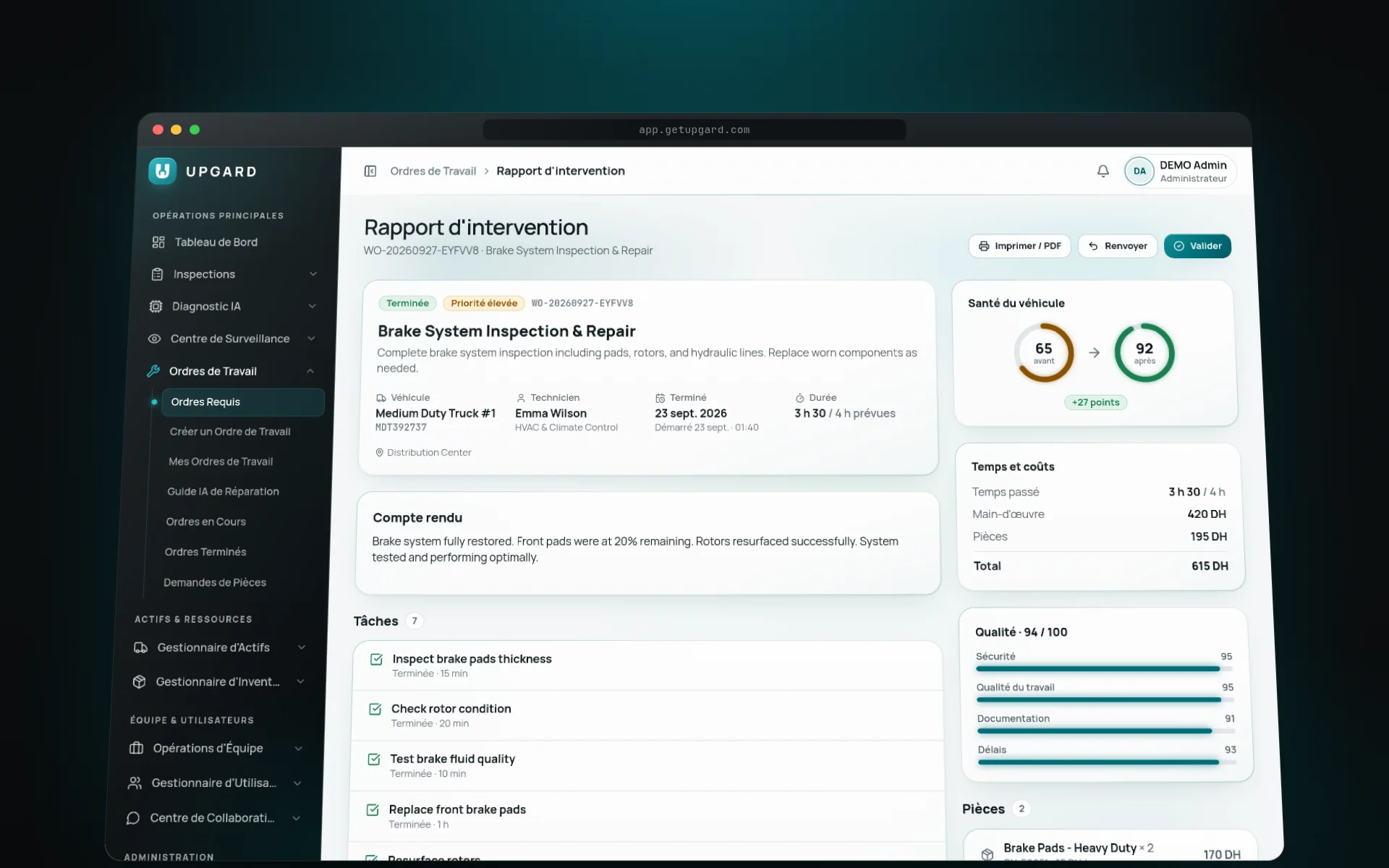Click the Imprimer / PDF button
The image size is (1389, 868).
(x=1019, y=246)
